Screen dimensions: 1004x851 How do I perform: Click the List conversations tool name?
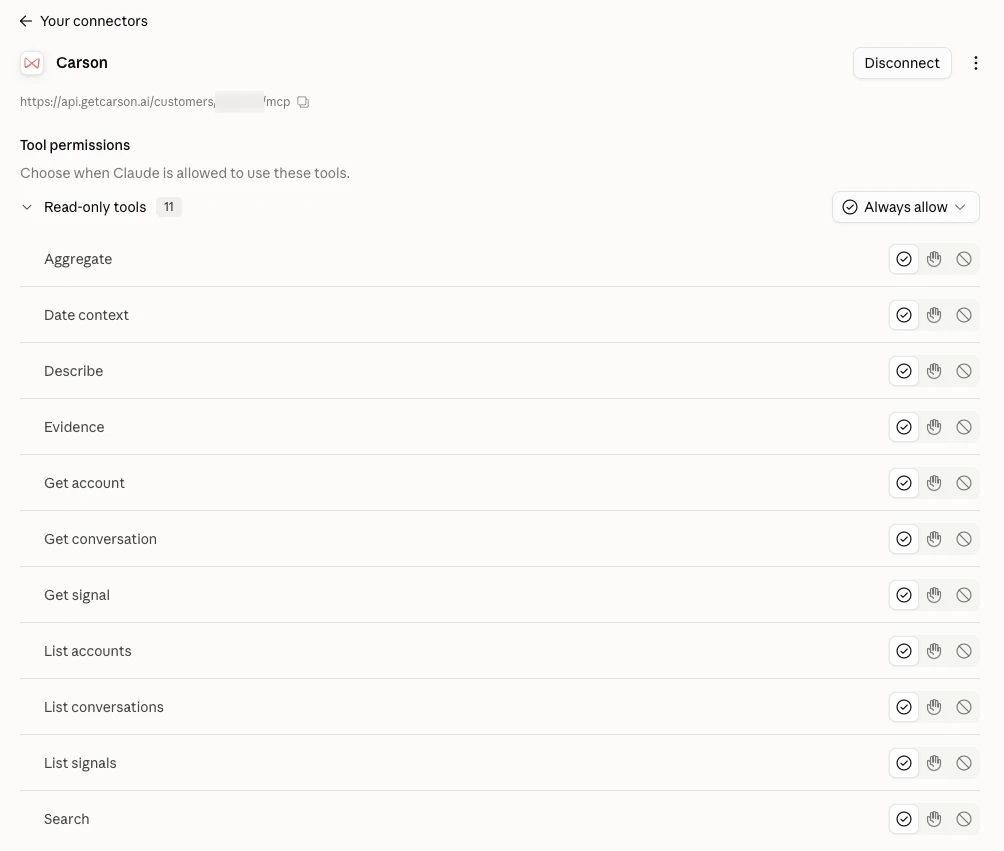pyautogui.click(x=104, y=707)
